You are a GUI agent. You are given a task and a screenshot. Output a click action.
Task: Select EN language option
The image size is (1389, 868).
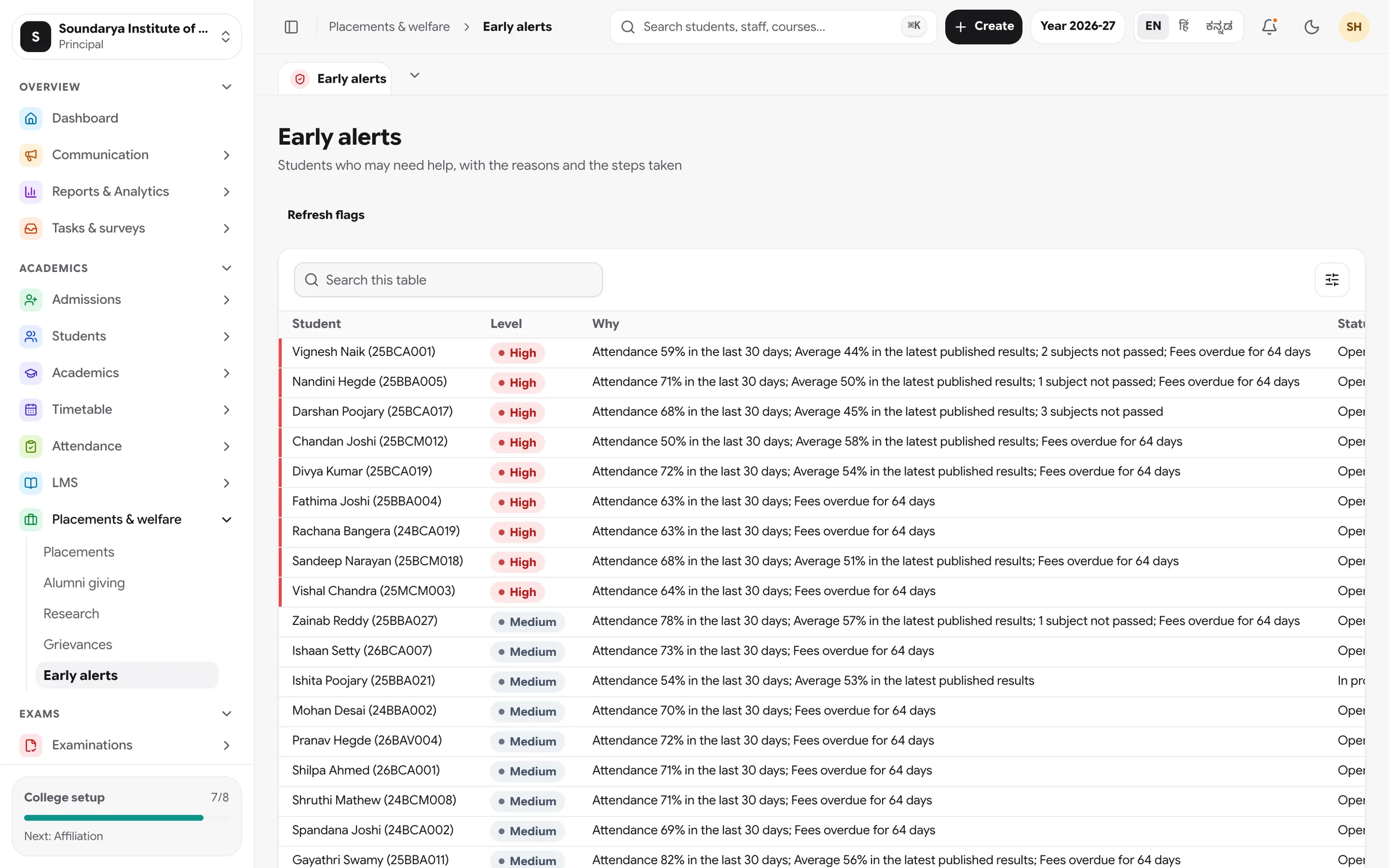(x=1153, y=26)
